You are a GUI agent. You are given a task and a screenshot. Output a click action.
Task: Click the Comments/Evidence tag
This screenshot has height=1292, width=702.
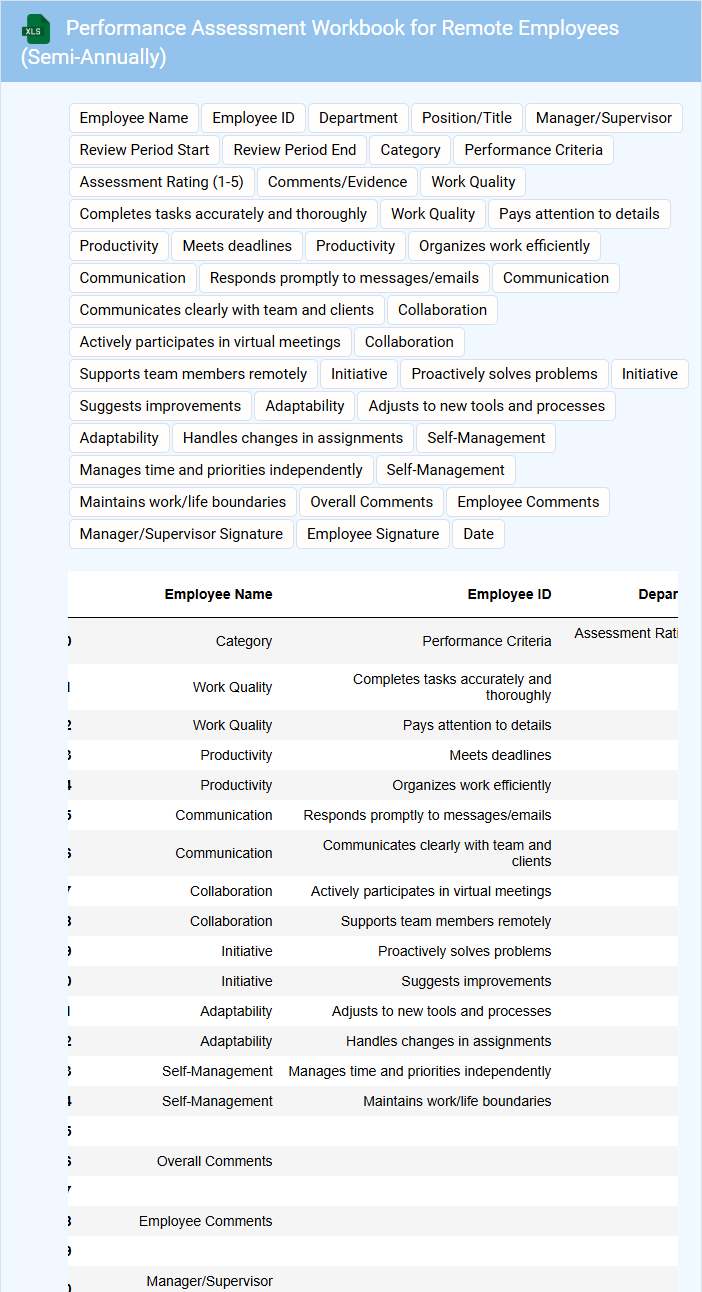coord(337,182)
